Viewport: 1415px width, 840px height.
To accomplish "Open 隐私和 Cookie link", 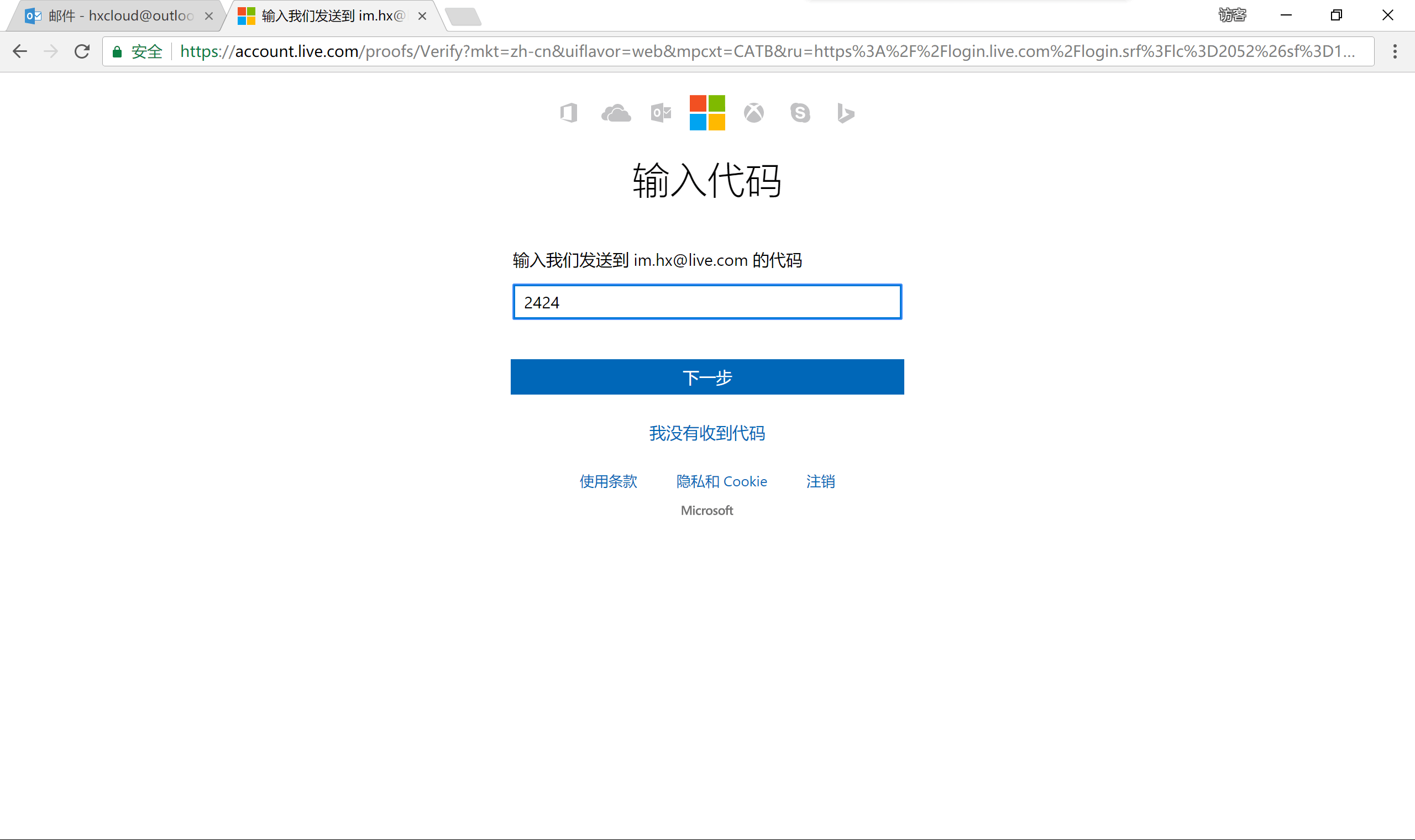I will click(722, 482).
